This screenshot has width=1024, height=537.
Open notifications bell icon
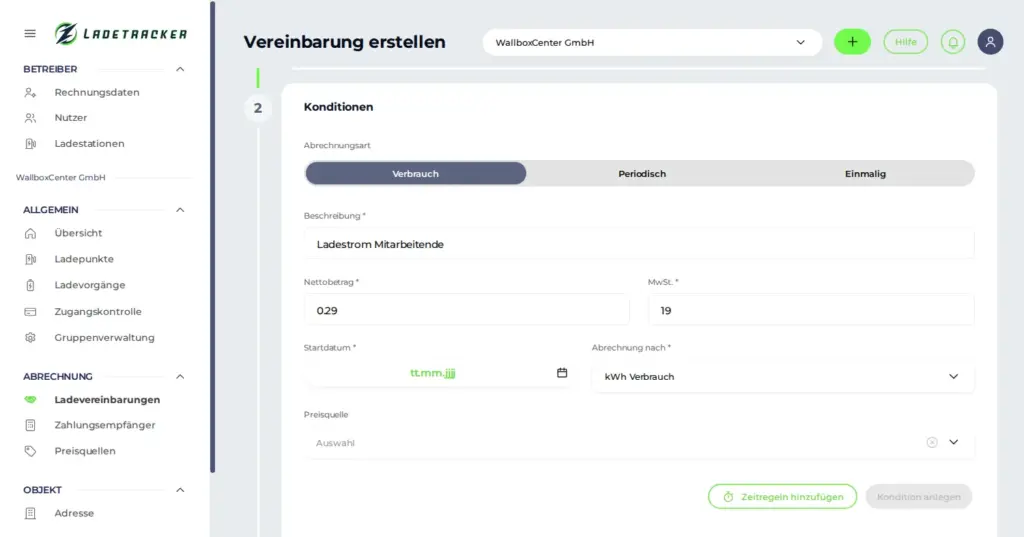[x=953, y=42]
